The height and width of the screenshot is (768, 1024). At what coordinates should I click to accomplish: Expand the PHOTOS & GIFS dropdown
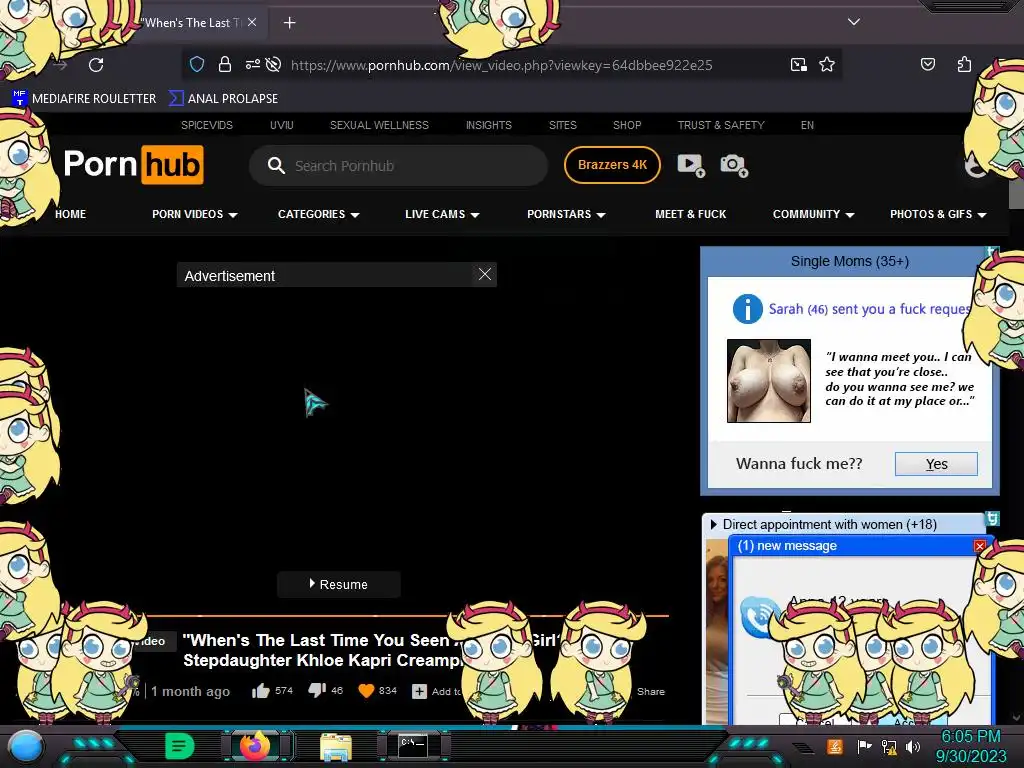pyautogui.click(x=938, y=214)
